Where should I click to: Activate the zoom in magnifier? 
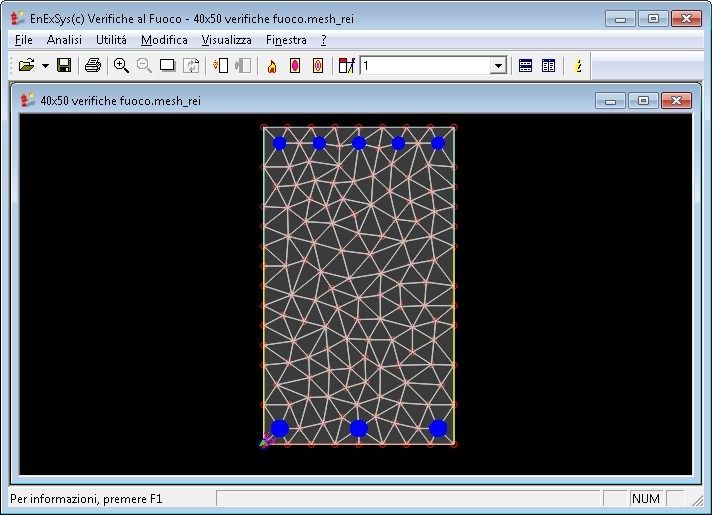tap(121, 66)
